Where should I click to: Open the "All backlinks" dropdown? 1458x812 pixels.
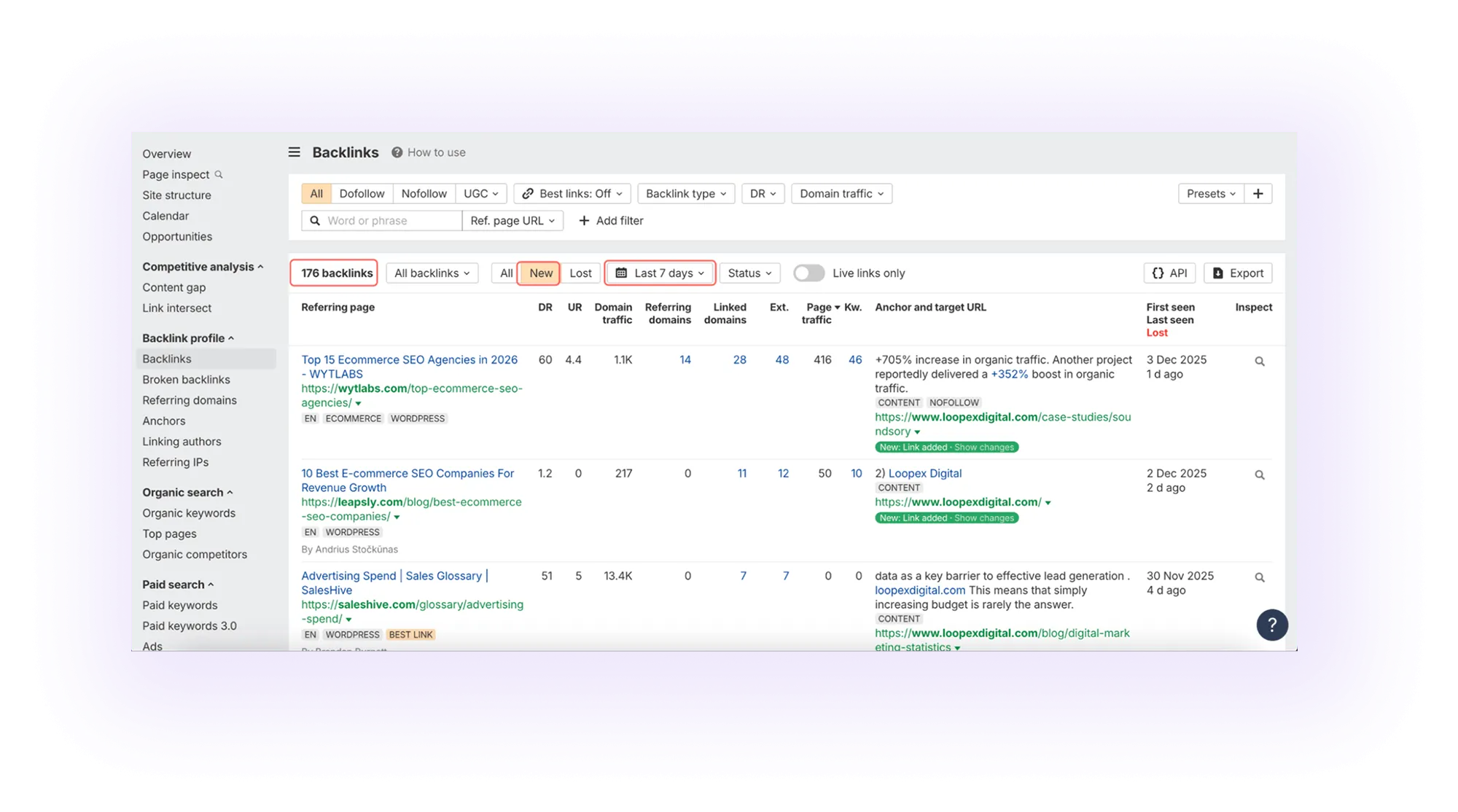pyautogui.click(x=432, y=273)
